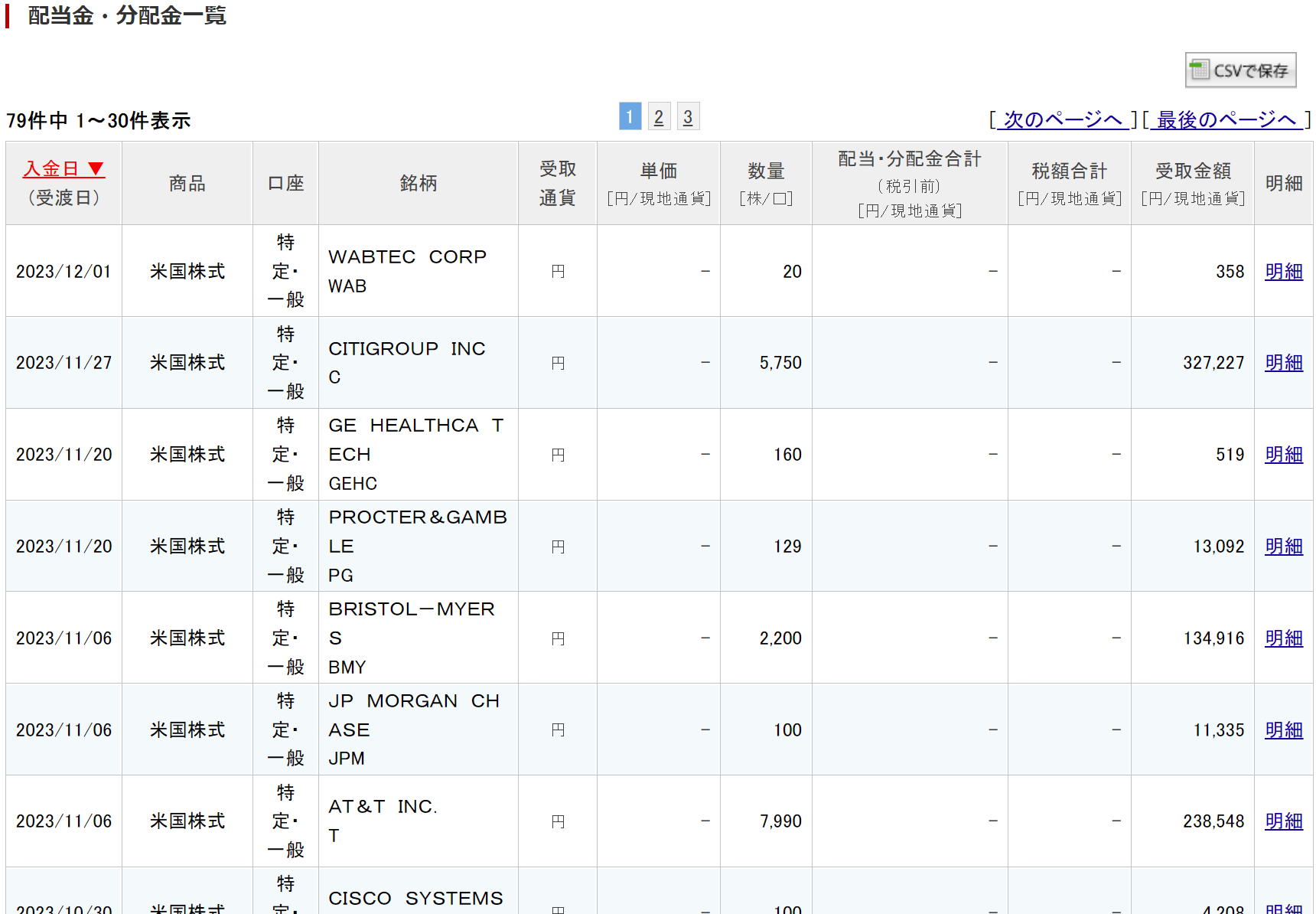
Task: Go to page 3 of results
Action: click(688, 116)
